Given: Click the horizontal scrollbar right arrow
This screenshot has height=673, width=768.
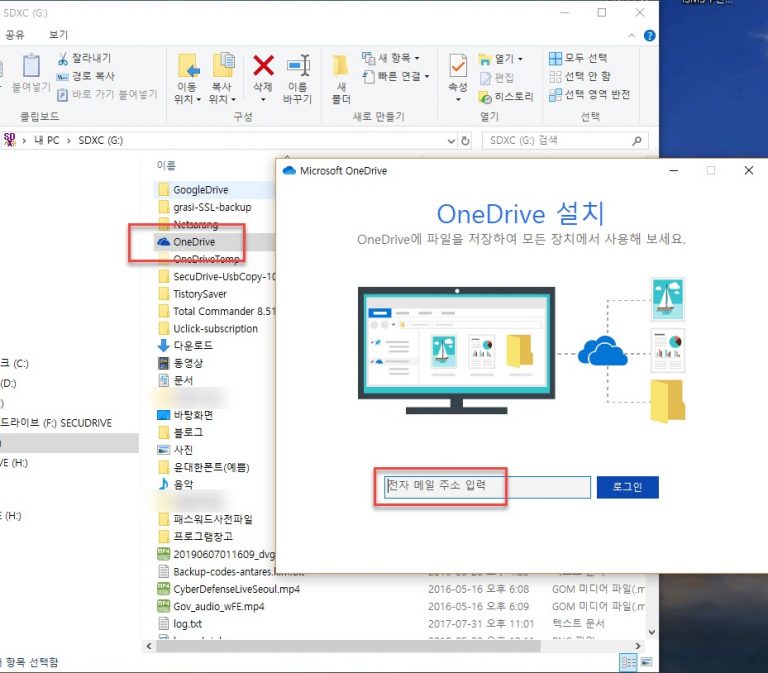Looking at the screenshot, I should (x=638, y=647).
